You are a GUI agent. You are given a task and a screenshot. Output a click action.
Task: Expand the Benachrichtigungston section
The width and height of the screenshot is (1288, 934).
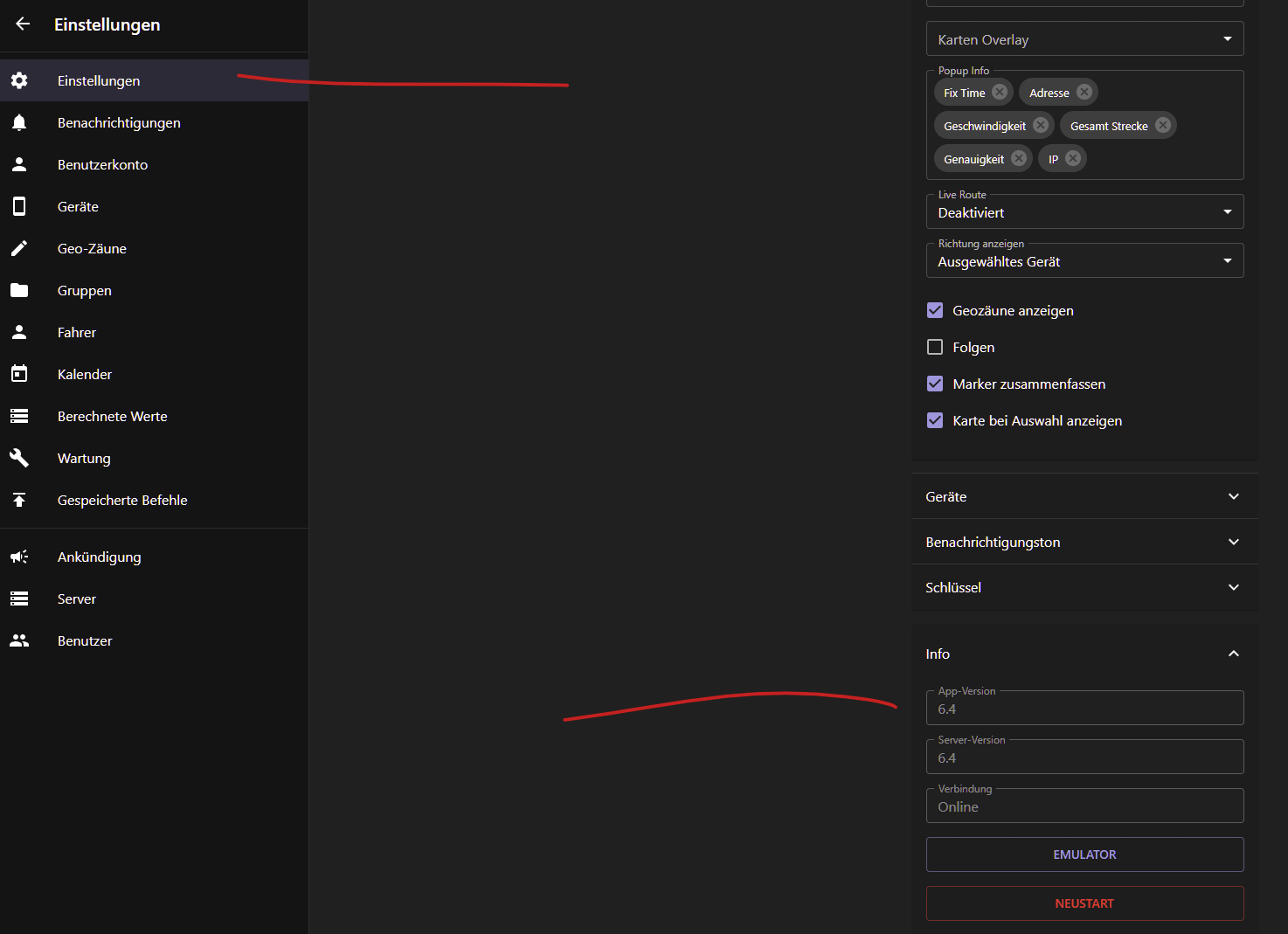(1084, 542)
